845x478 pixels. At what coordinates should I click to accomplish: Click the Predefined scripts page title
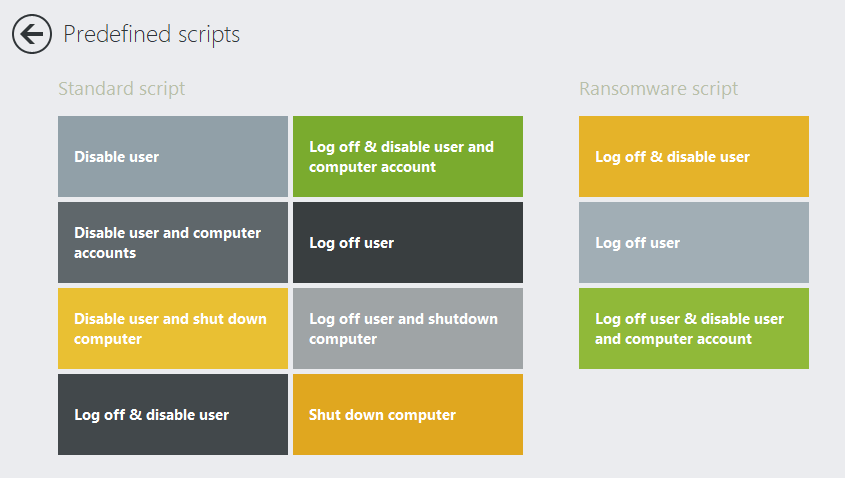[x=152, y=34]
